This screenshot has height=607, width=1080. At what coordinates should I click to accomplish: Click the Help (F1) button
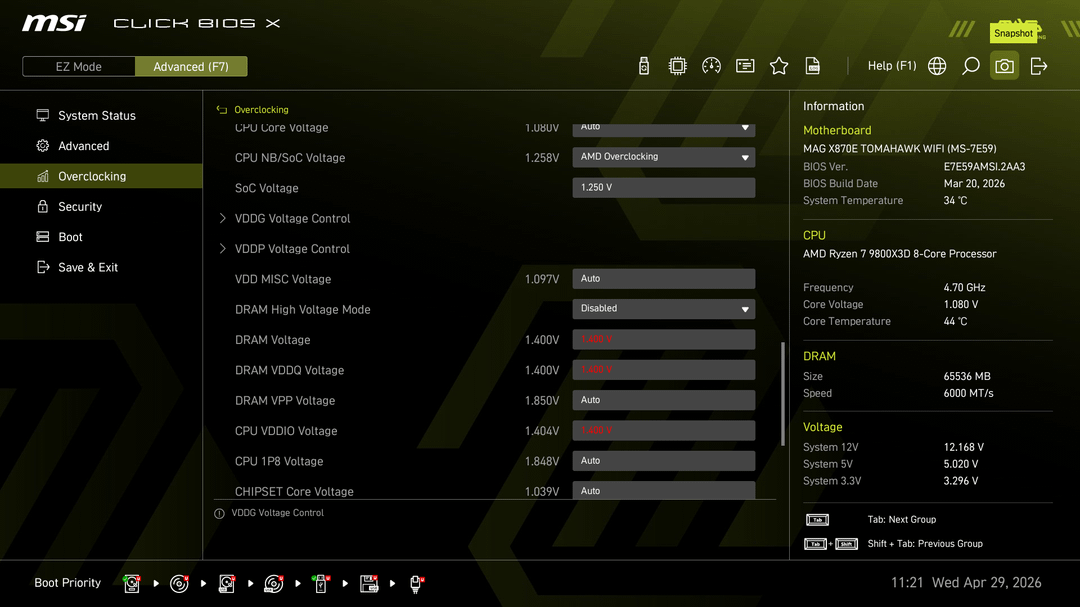pos(891,66)
